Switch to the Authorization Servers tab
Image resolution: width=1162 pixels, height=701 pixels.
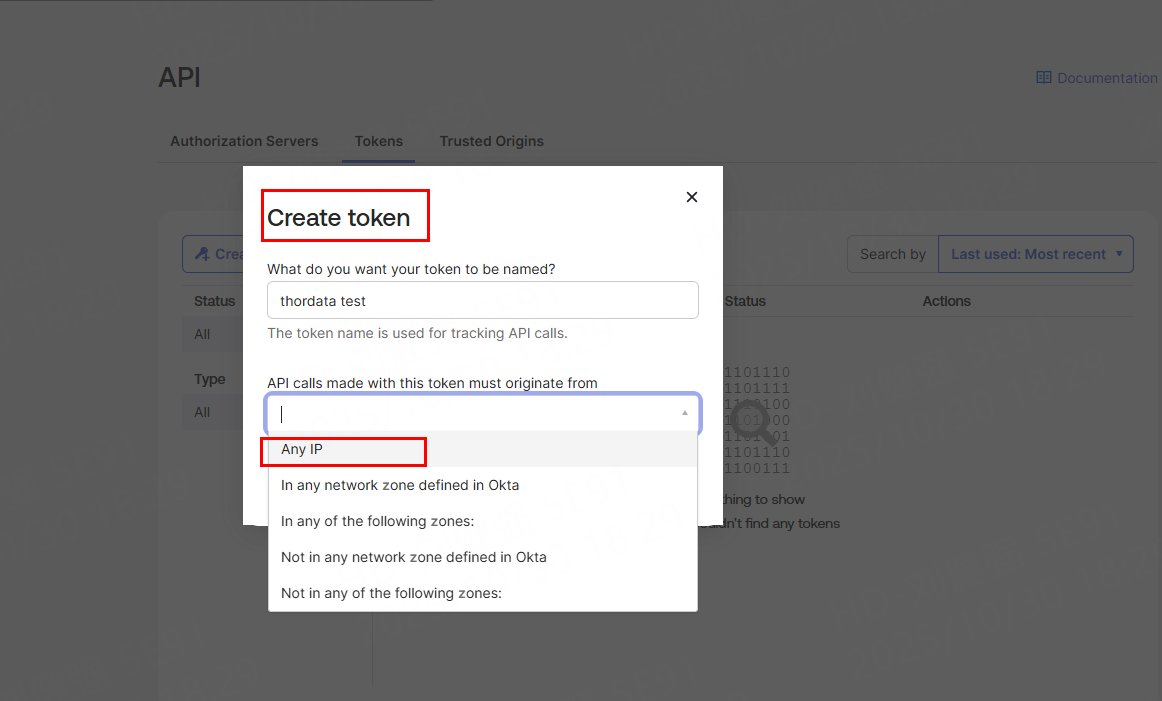(244, 141)
